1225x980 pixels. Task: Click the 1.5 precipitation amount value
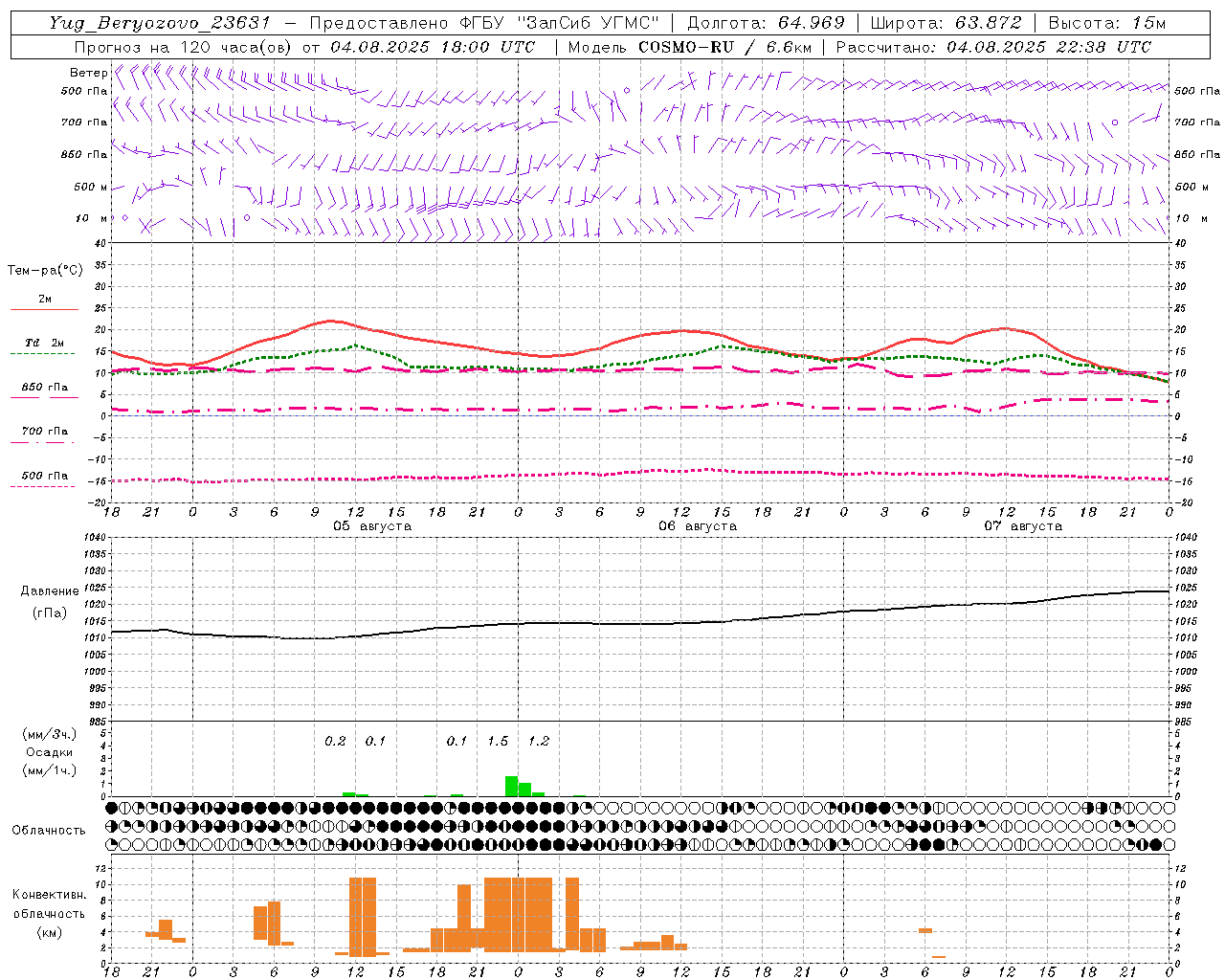[x=498, y=742]
